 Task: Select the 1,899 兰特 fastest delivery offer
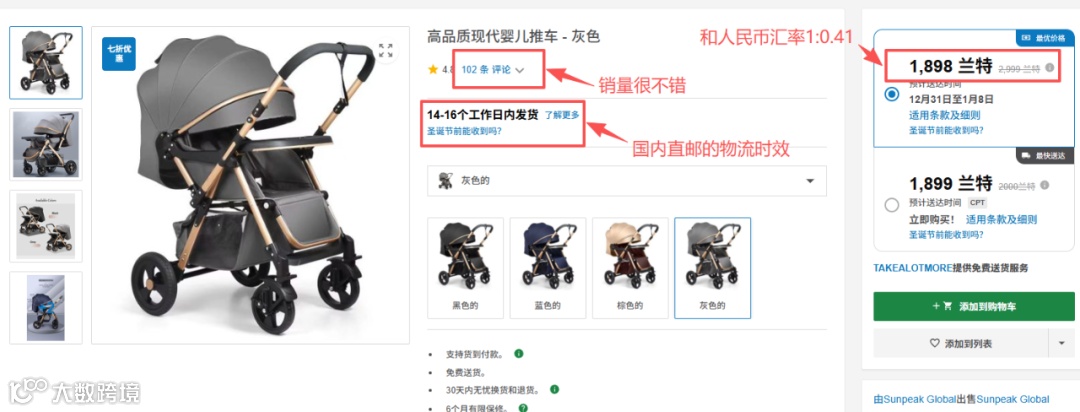tap(892, 205)
